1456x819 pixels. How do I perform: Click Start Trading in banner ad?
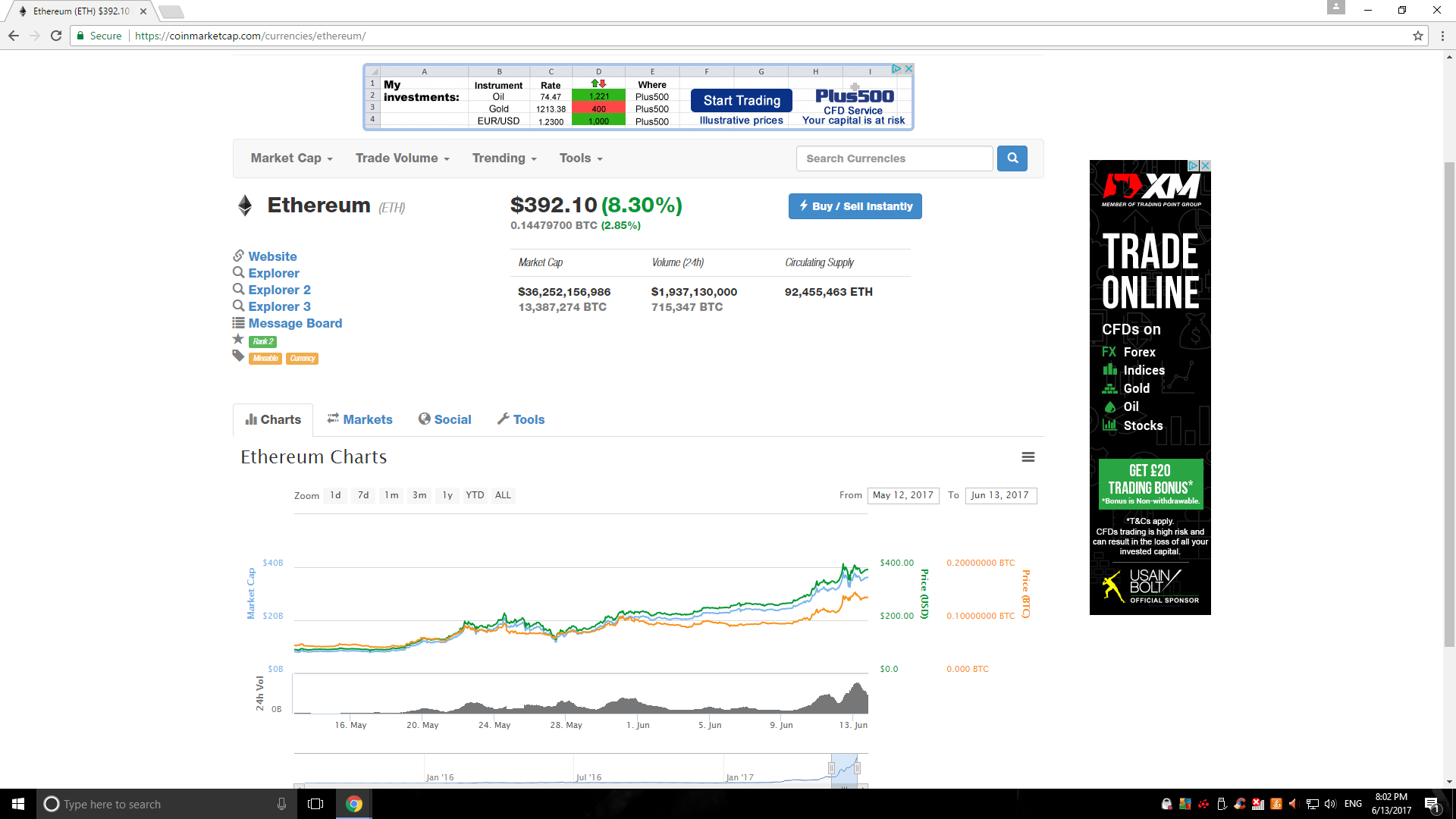tap(742, 100)
